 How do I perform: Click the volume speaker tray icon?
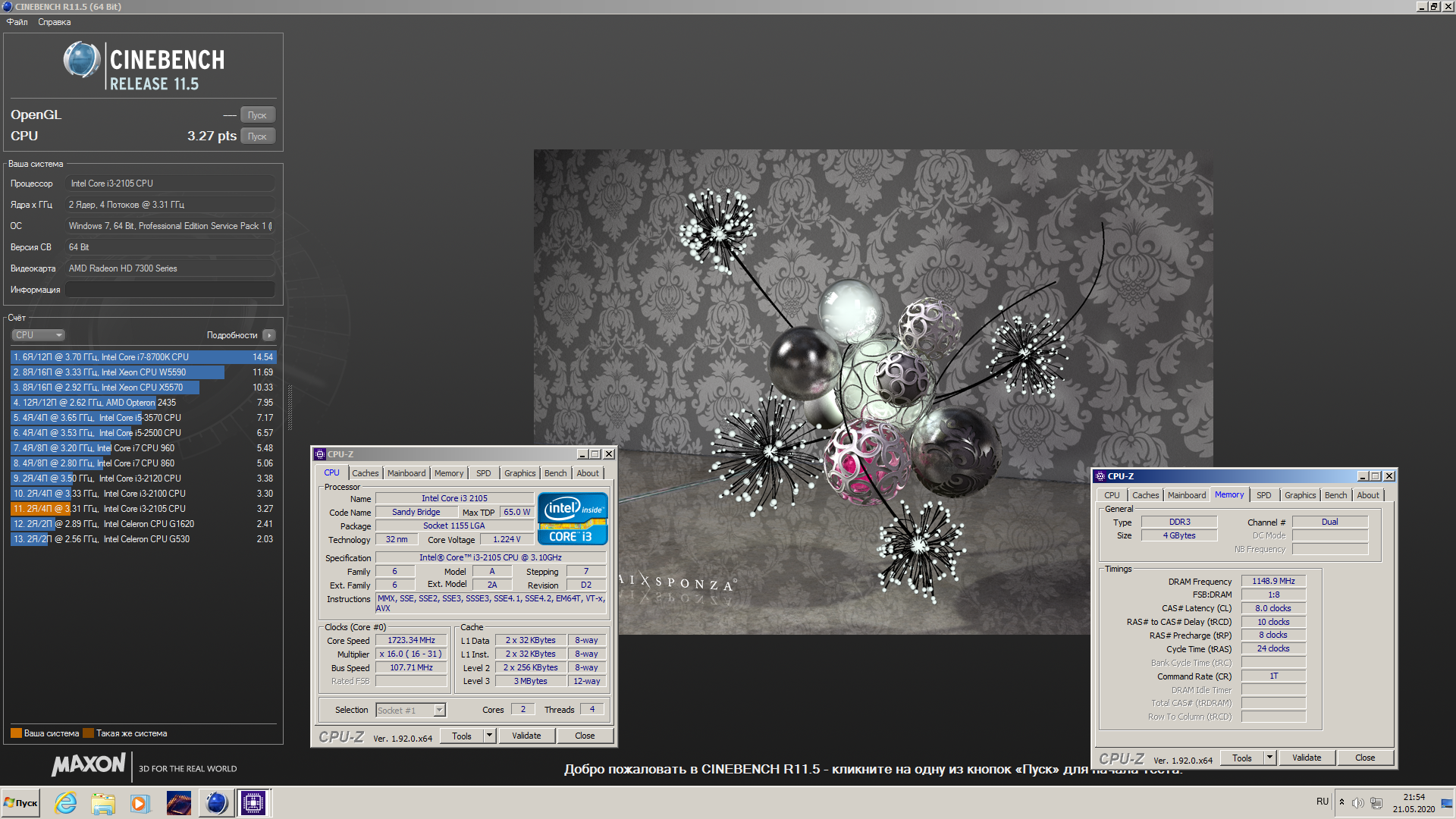pos(1357,802)
